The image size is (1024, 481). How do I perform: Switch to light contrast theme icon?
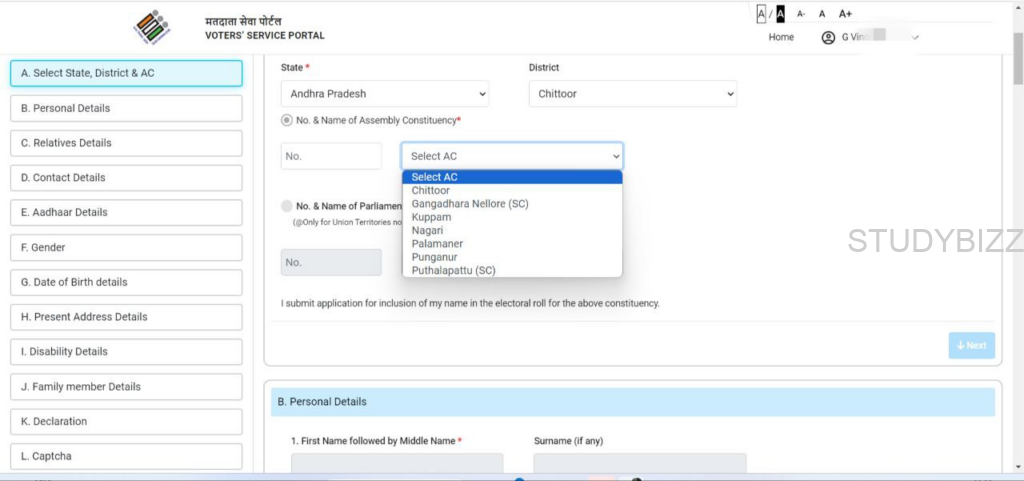click(761, 14)
